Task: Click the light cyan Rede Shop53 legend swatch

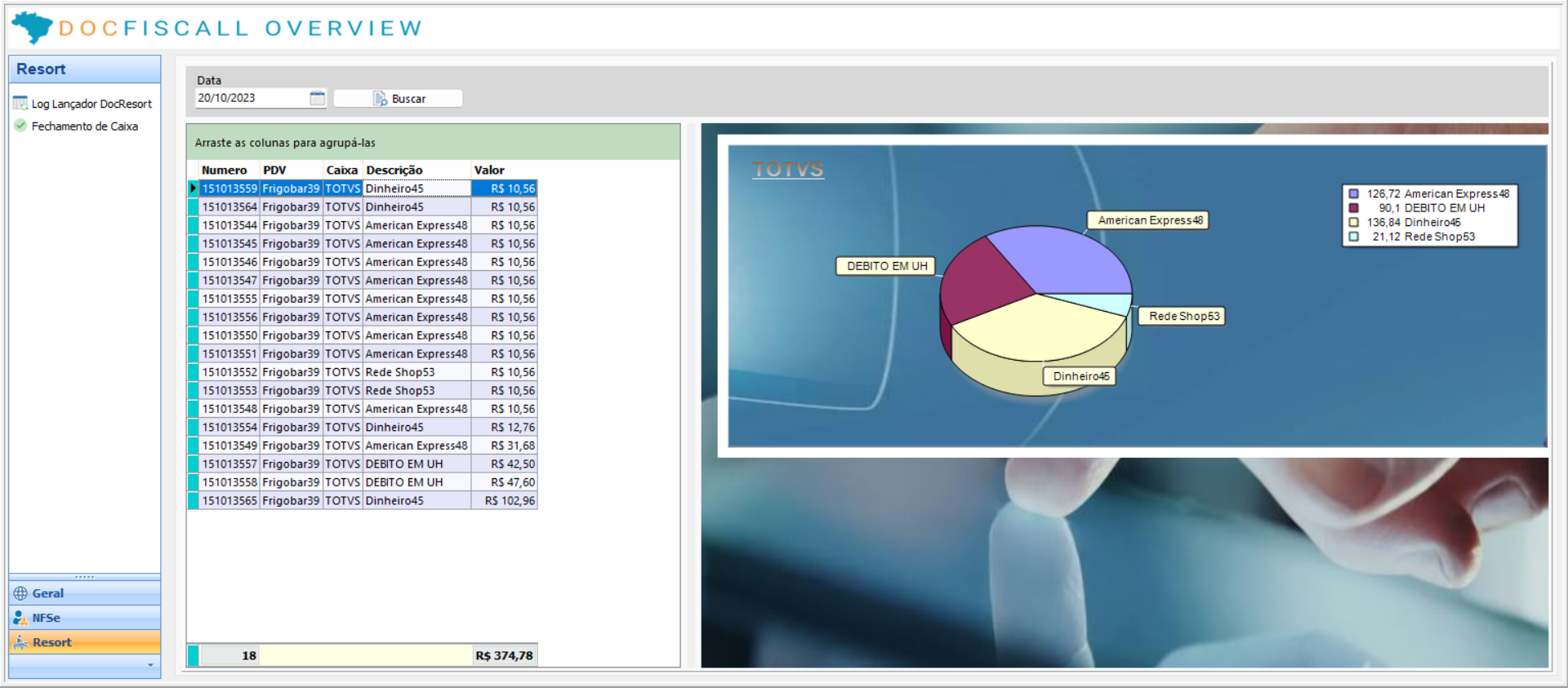Action: tap(1353, 237)
